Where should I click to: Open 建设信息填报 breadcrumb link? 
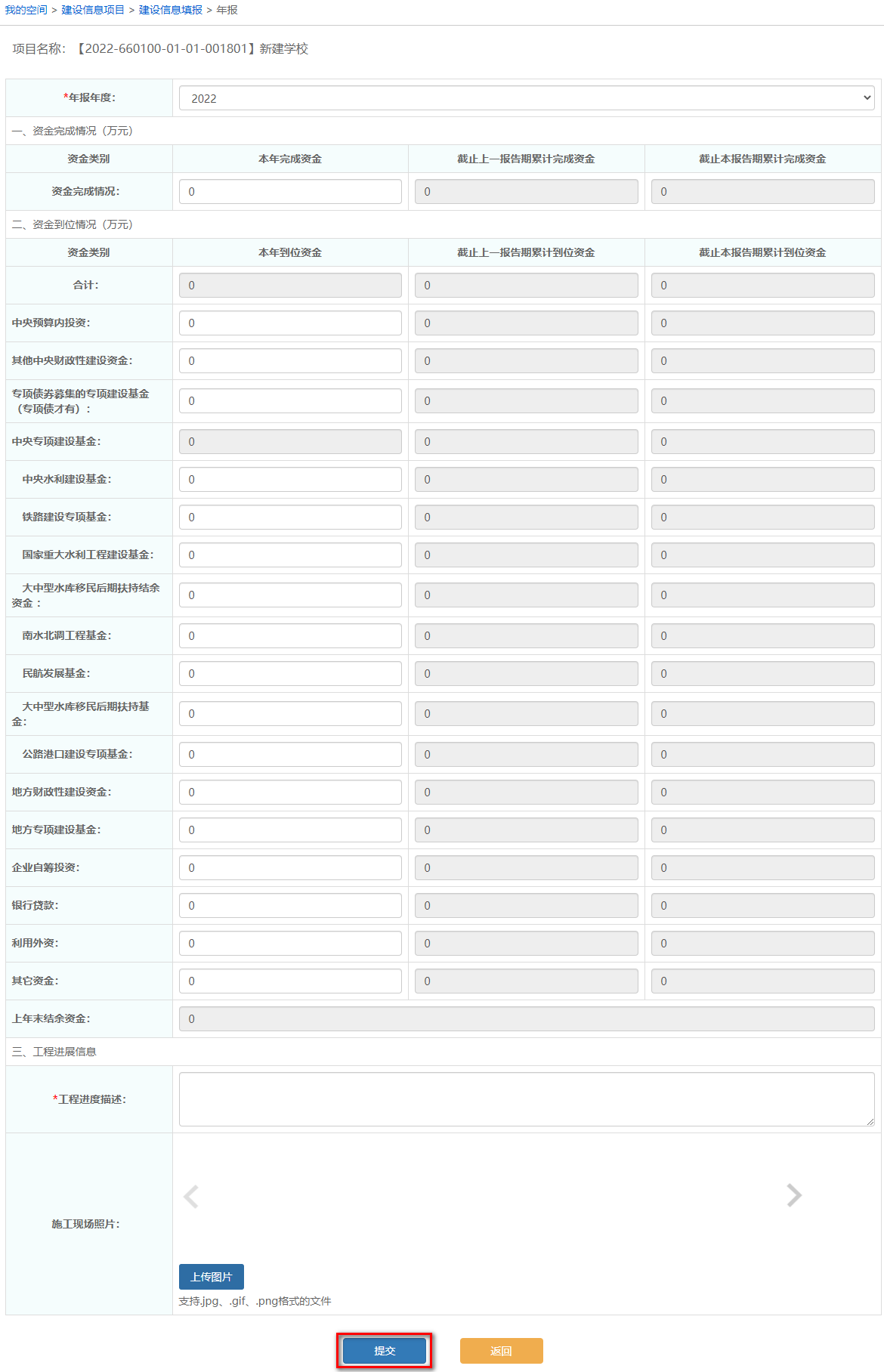[171, 10]
